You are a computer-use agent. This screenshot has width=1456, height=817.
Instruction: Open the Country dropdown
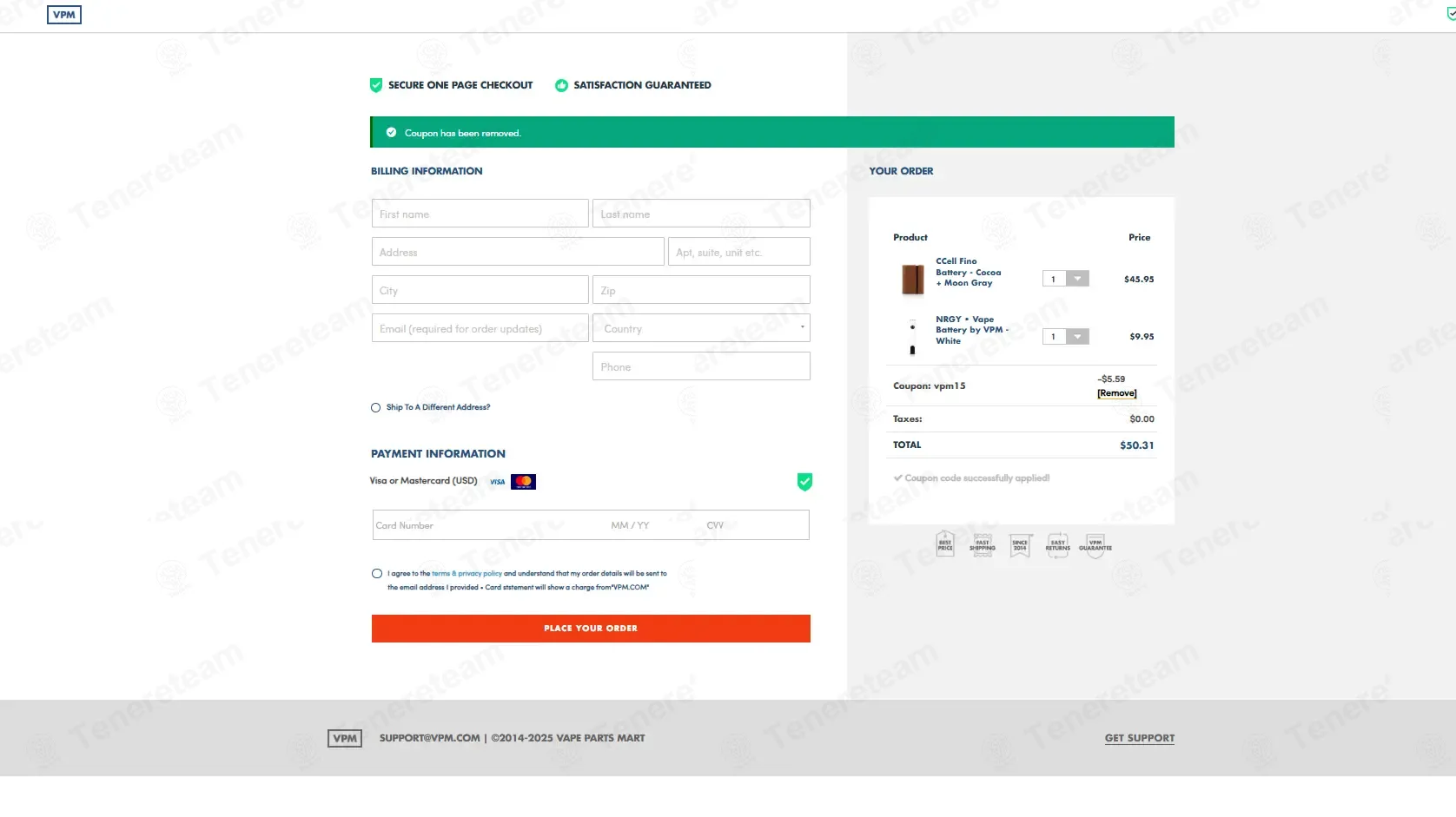[x=700, y=328]
